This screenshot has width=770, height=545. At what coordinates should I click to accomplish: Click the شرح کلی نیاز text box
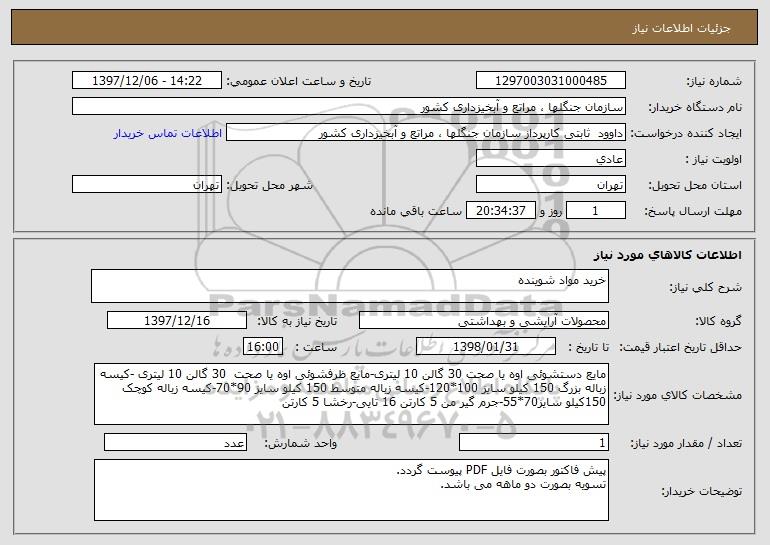point(350,286)
